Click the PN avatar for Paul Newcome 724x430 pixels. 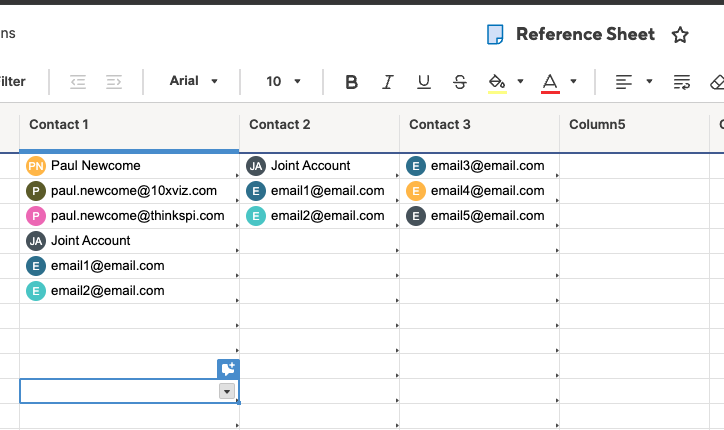[x=36, y=166]
